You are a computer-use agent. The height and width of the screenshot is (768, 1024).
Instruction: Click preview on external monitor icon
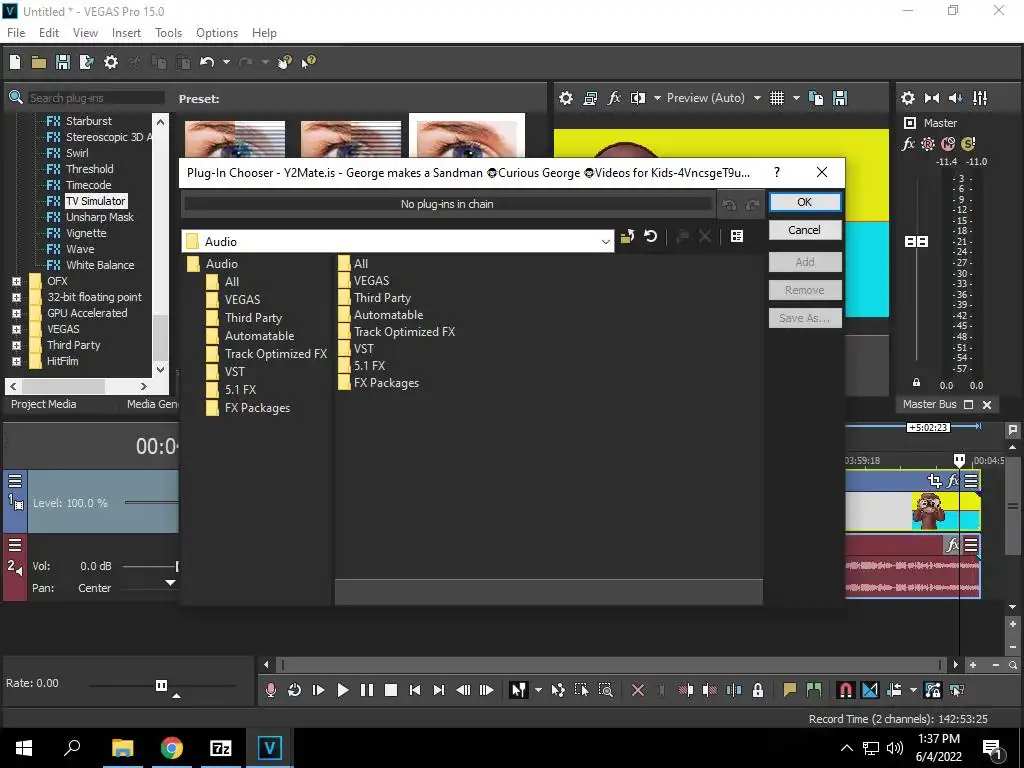point(590,98)
